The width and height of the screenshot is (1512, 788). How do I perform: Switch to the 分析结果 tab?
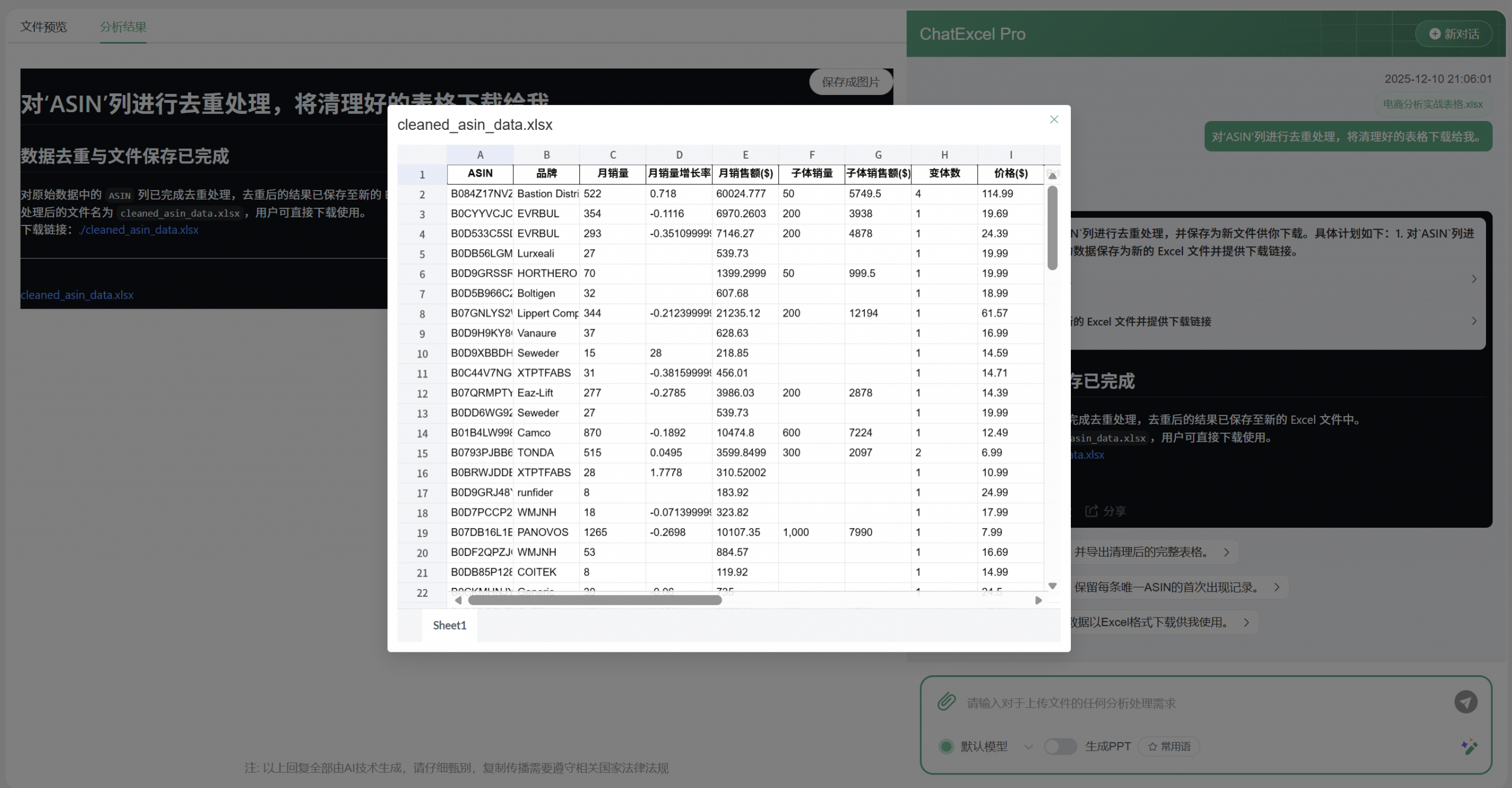(122, 27)
